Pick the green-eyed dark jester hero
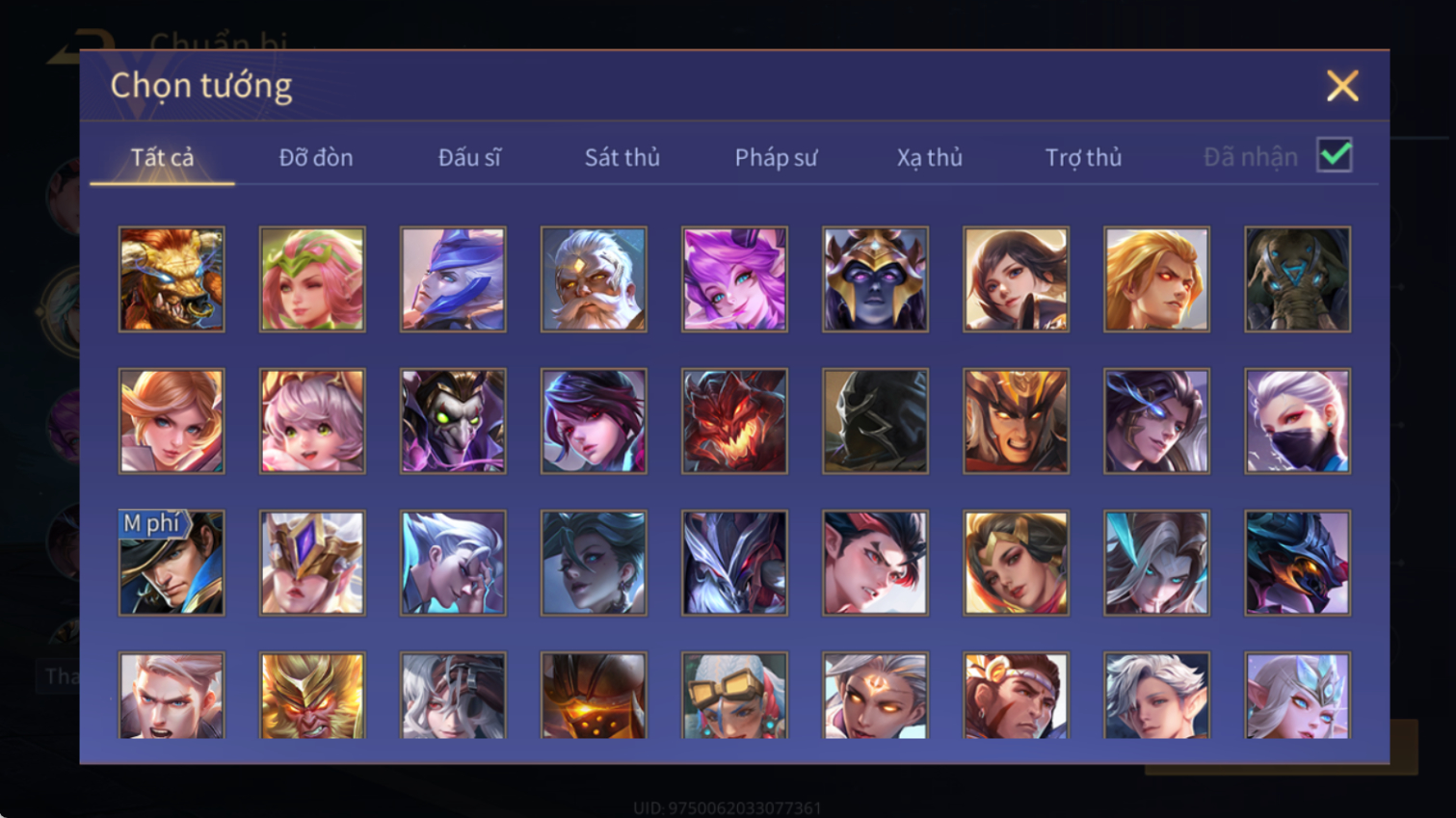The height and width of the screenshot is (818, 1456). [x=453, y=421]
